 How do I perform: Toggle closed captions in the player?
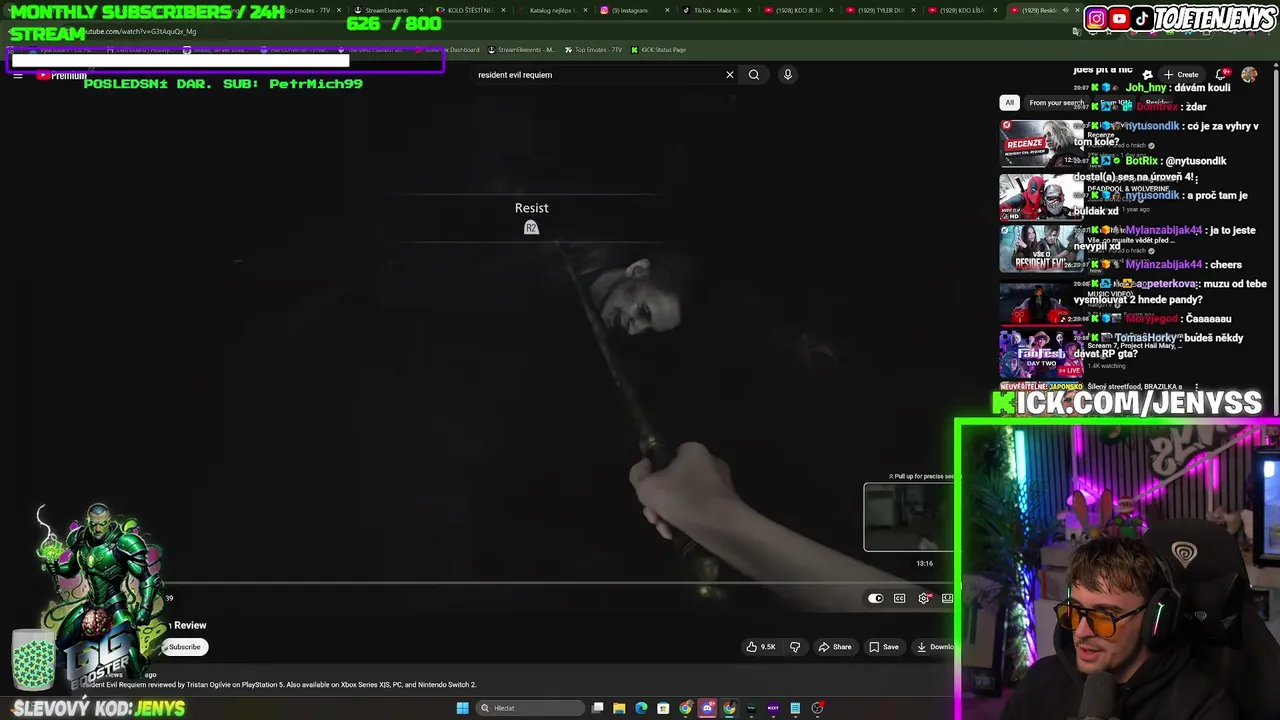[x=900, y=599]
